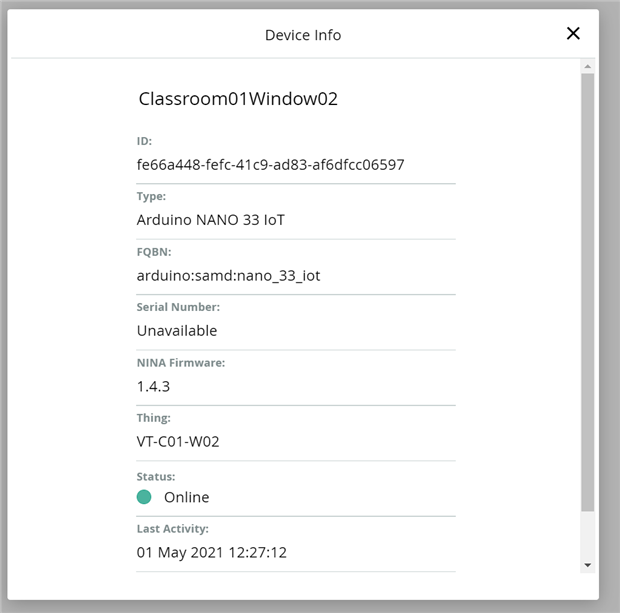Click the green Online status indicator

click(144, 497)
